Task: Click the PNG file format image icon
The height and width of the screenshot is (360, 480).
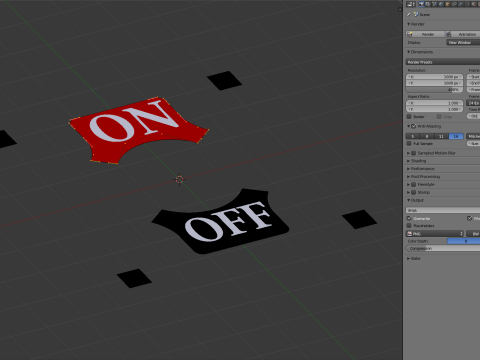Action: (410, 234)
